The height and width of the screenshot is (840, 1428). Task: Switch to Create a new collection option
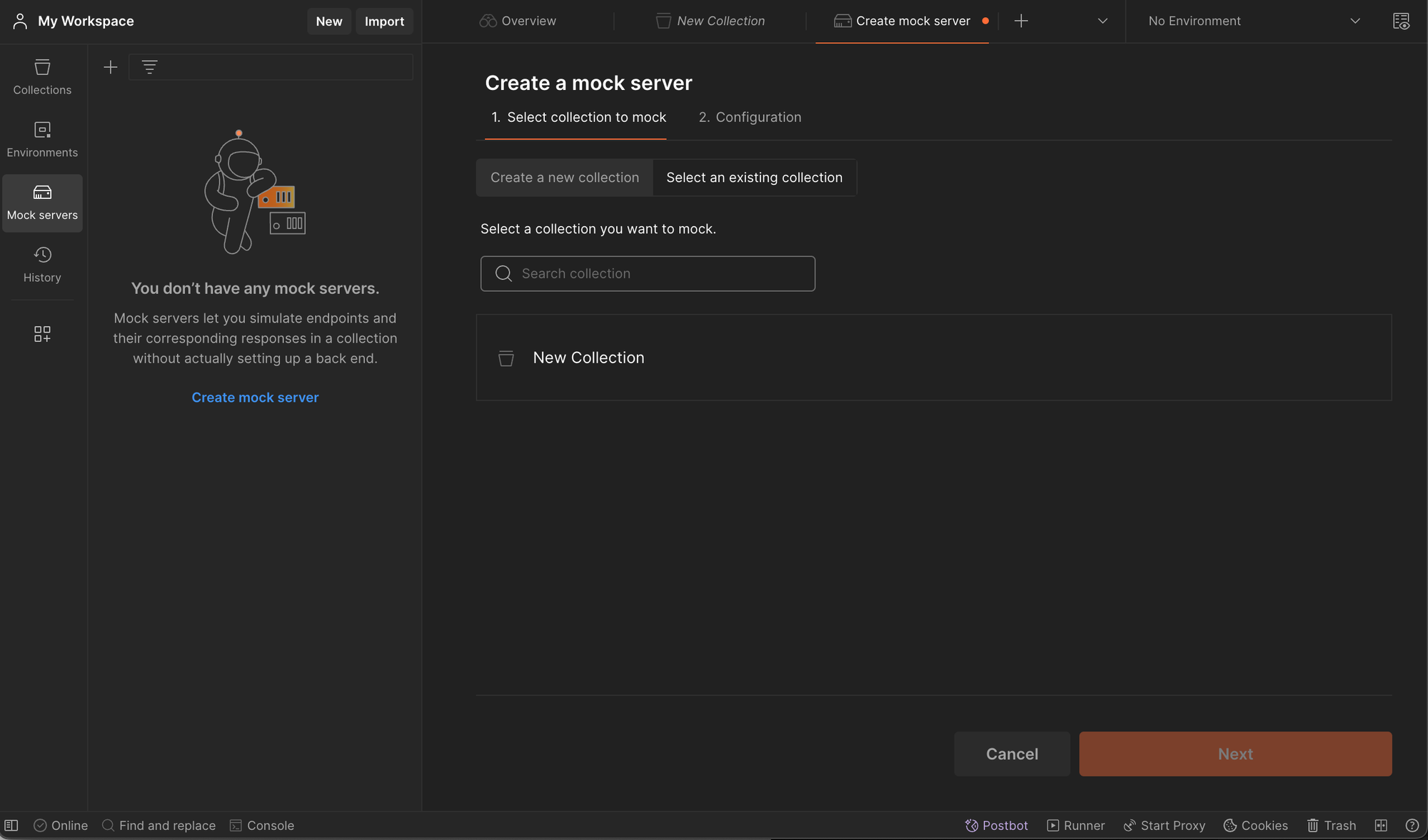564,178
